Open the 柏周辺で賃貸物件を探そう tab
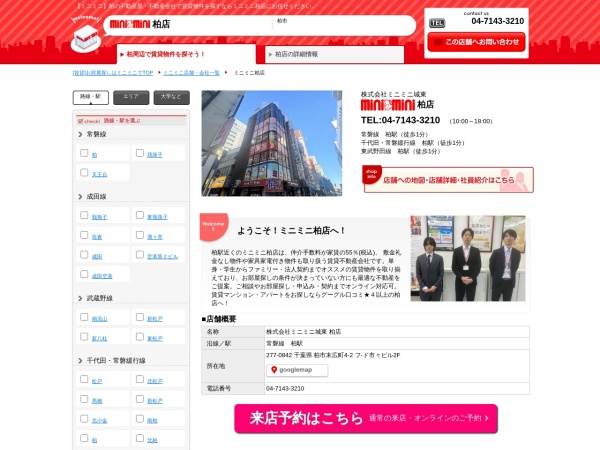Viewport: 600px width, 450px height. pos(186,54)
